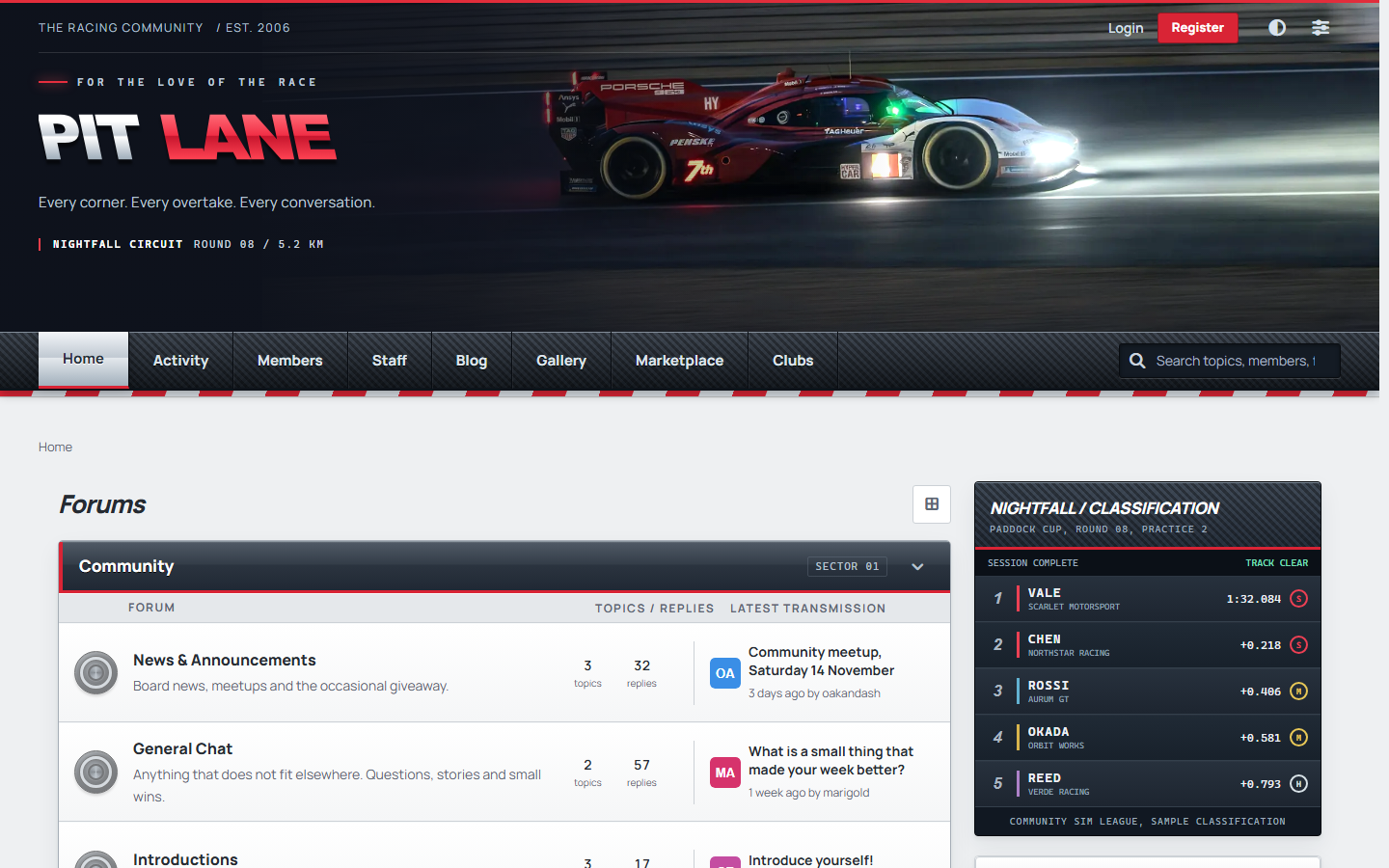Visit oakandash's profile link
1389x868 pixels.
851,693
